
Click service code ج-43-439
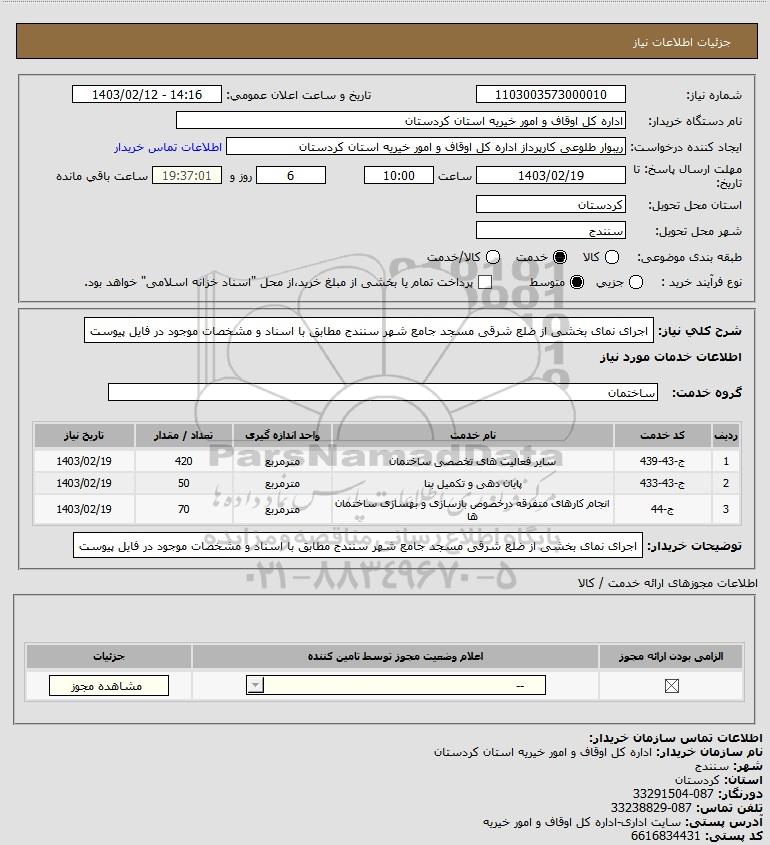(x=662, y=461)
